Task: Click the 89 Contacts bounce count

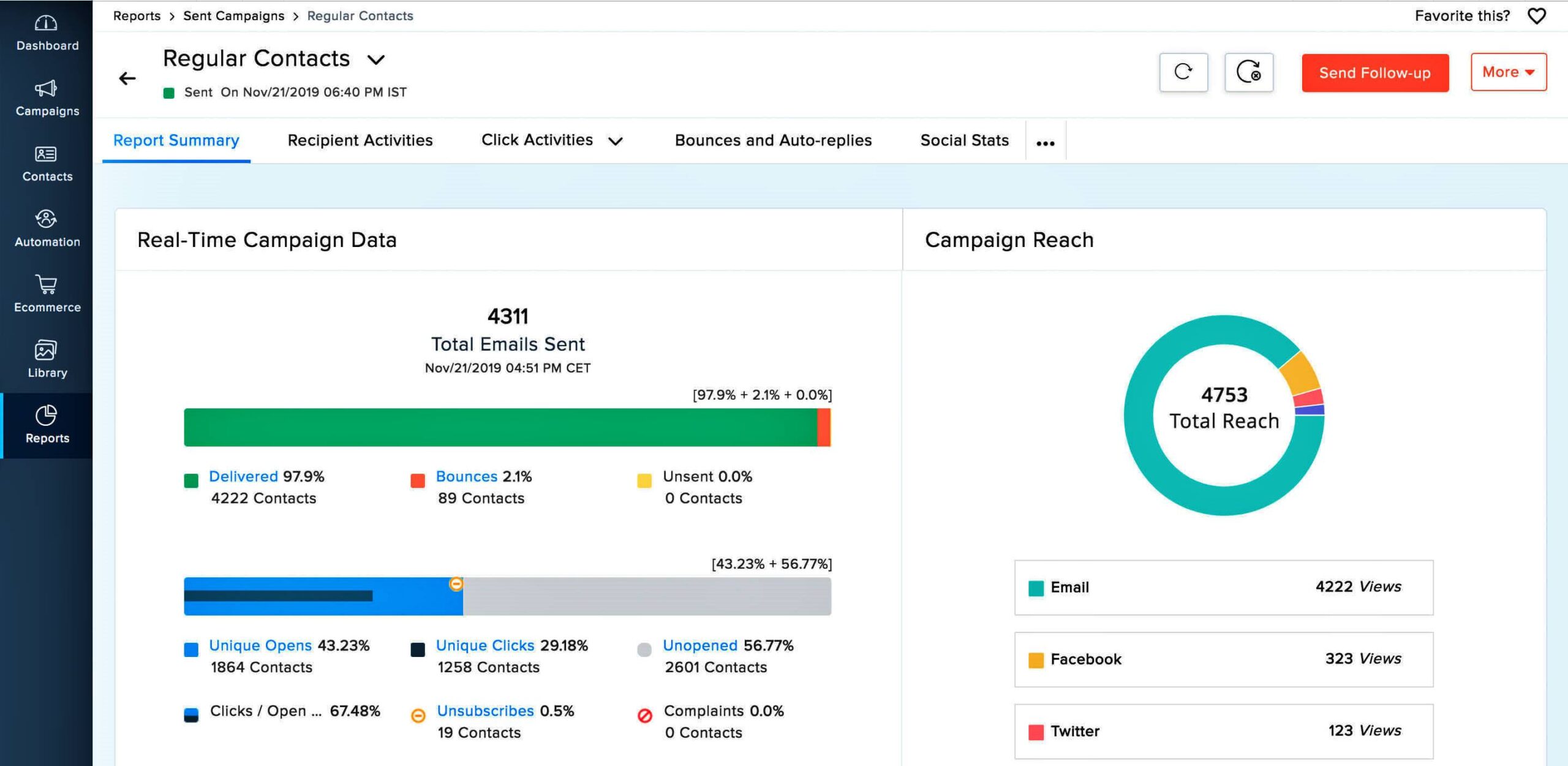Action: [x=481, y=499]
